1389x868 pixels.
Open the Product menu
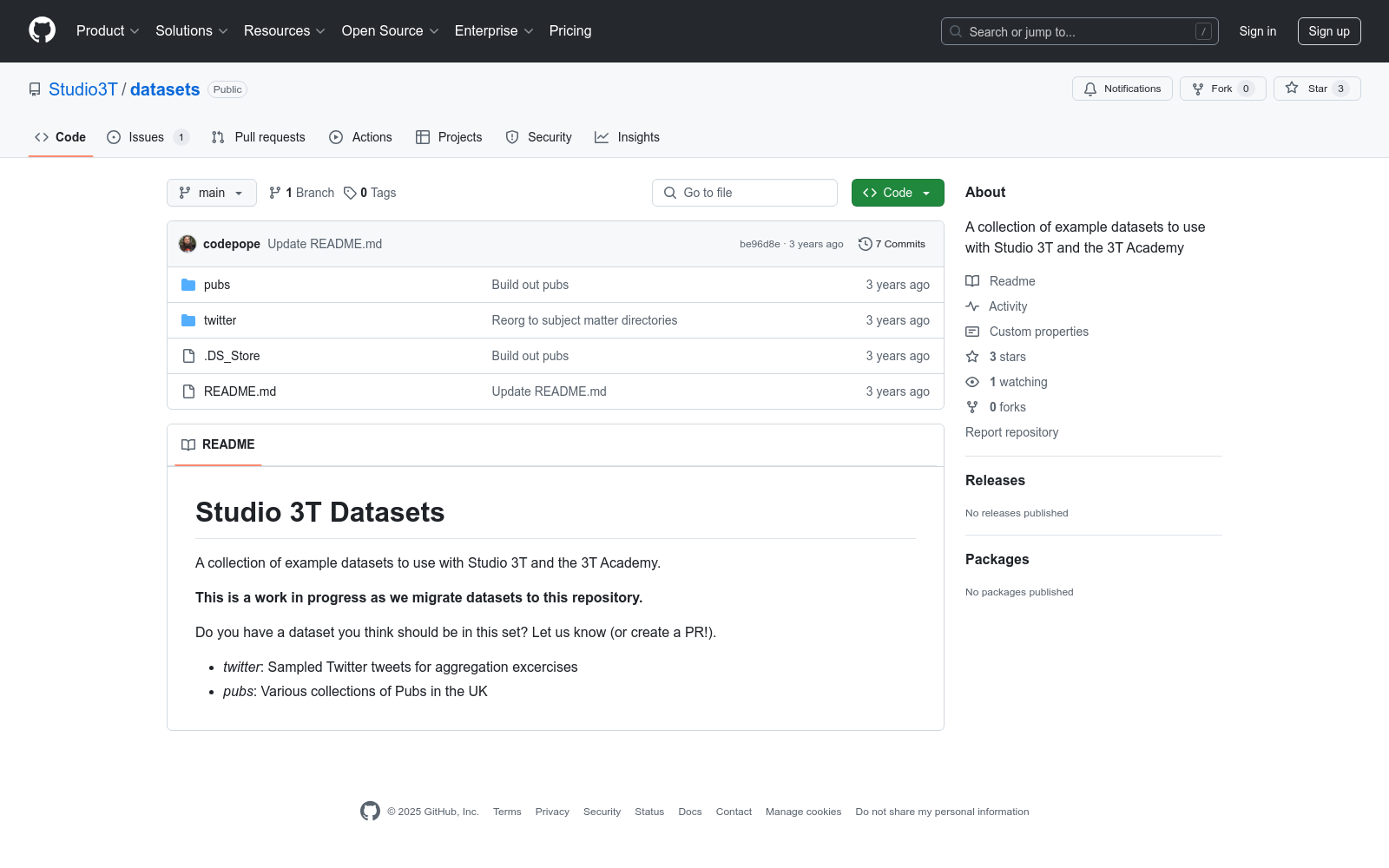coord(108,30)
